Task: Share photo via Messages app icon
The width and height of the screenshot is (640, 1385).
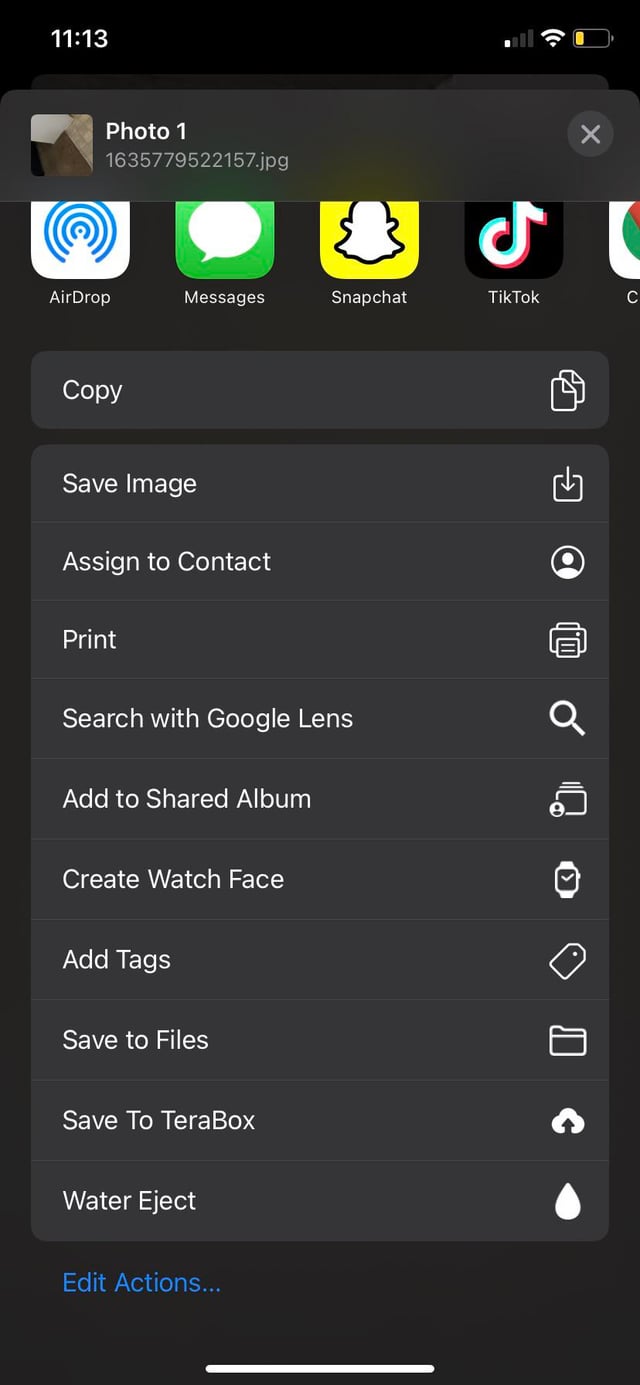Action: 224,239
